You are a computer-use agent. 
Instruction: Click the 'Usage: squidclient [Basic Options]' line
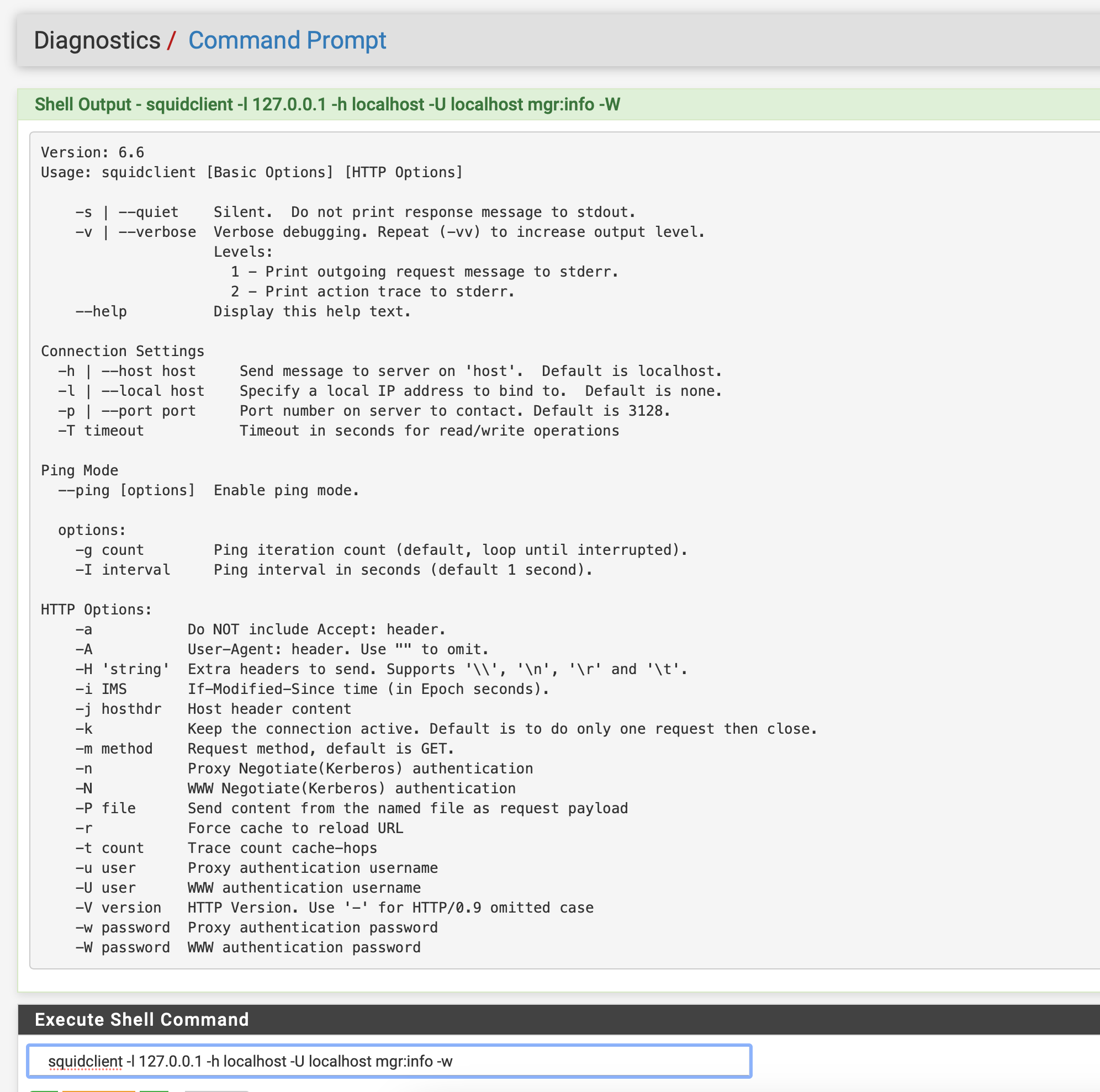(x=252, y=172)
